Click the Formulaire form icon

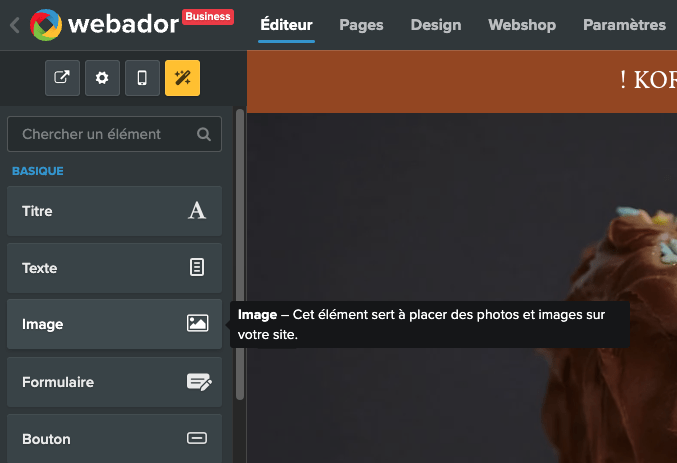tap(198, 381)
